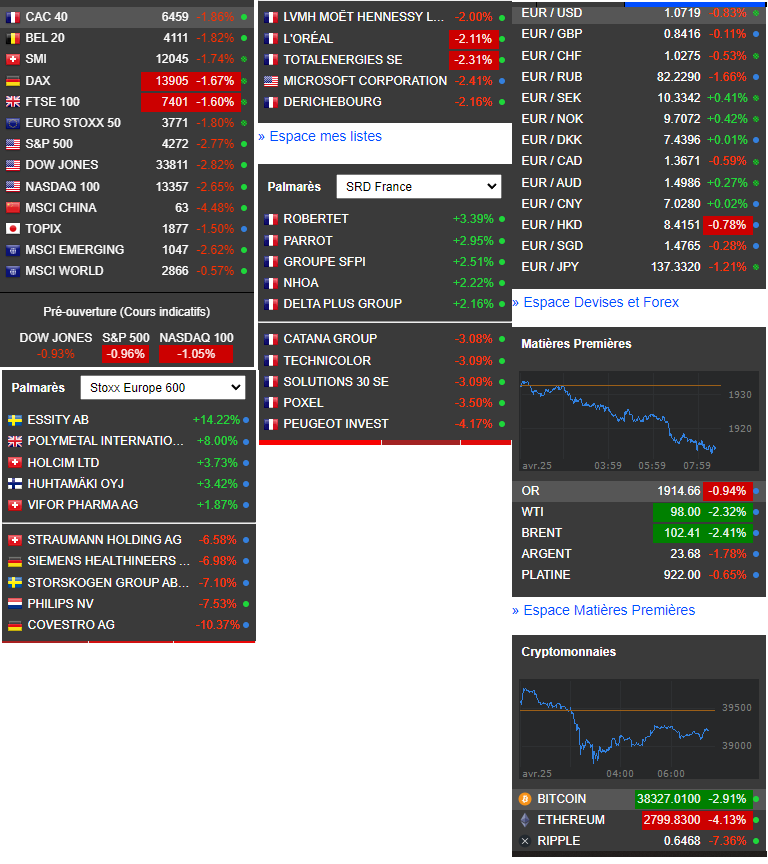
Task: Click the Matières Premières gold price chart
Action: (x=638, y=421)
